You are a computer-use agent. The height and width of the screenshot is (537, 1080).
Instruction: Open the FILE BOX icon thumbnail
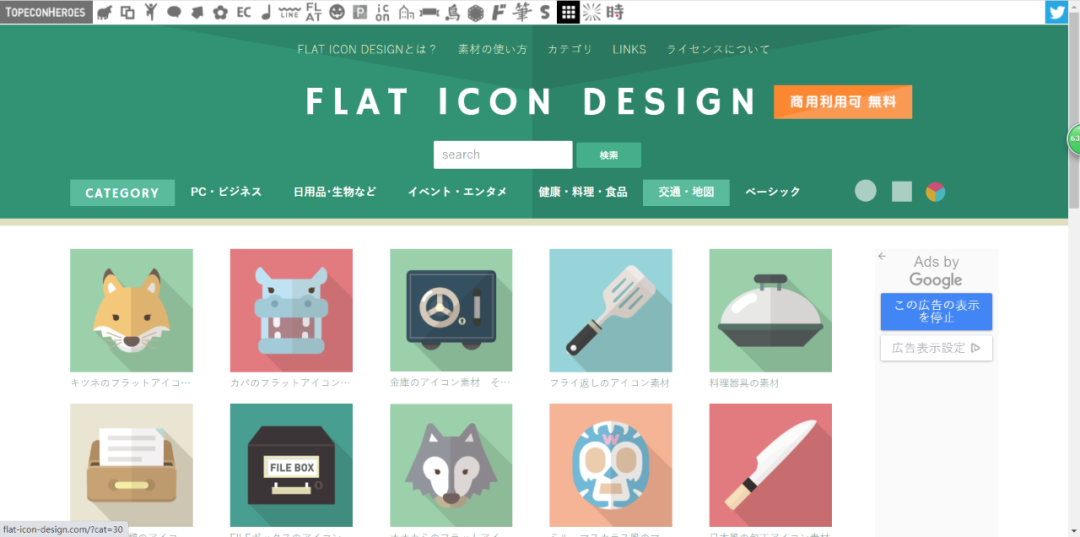pos(291,465)
